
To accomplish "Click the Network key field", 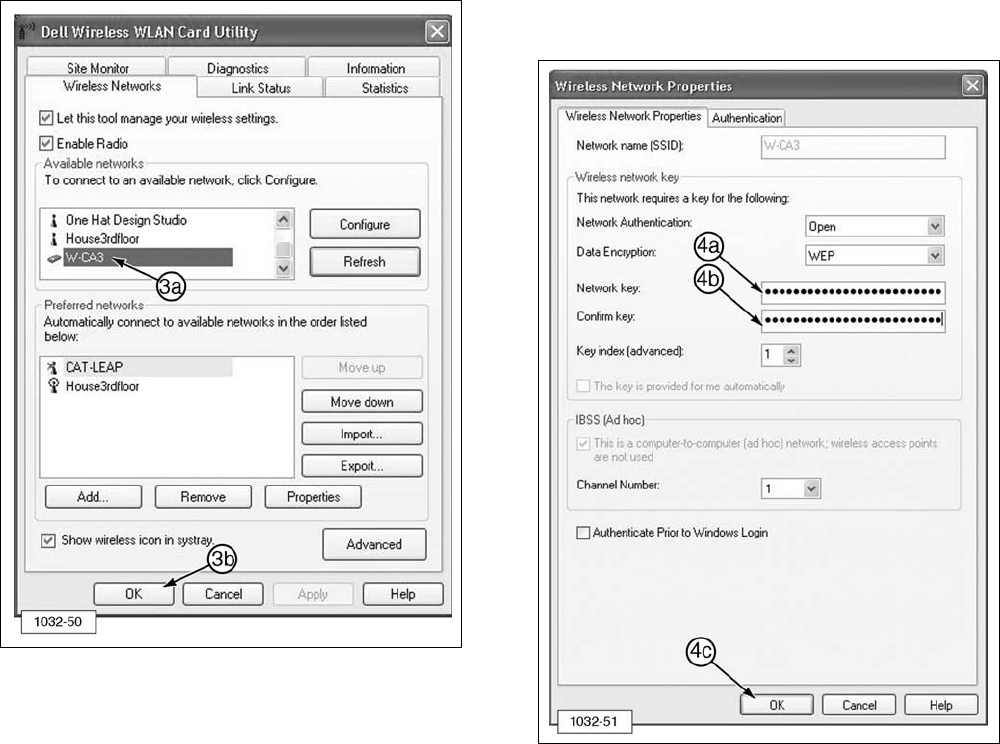I will point(853,292).
